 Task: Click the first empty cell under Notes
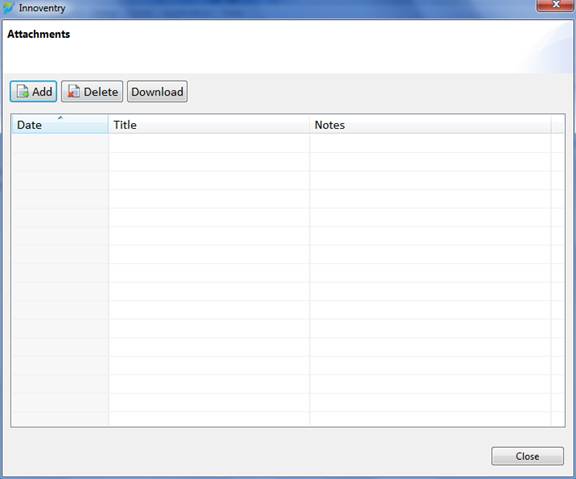point(430,143)
